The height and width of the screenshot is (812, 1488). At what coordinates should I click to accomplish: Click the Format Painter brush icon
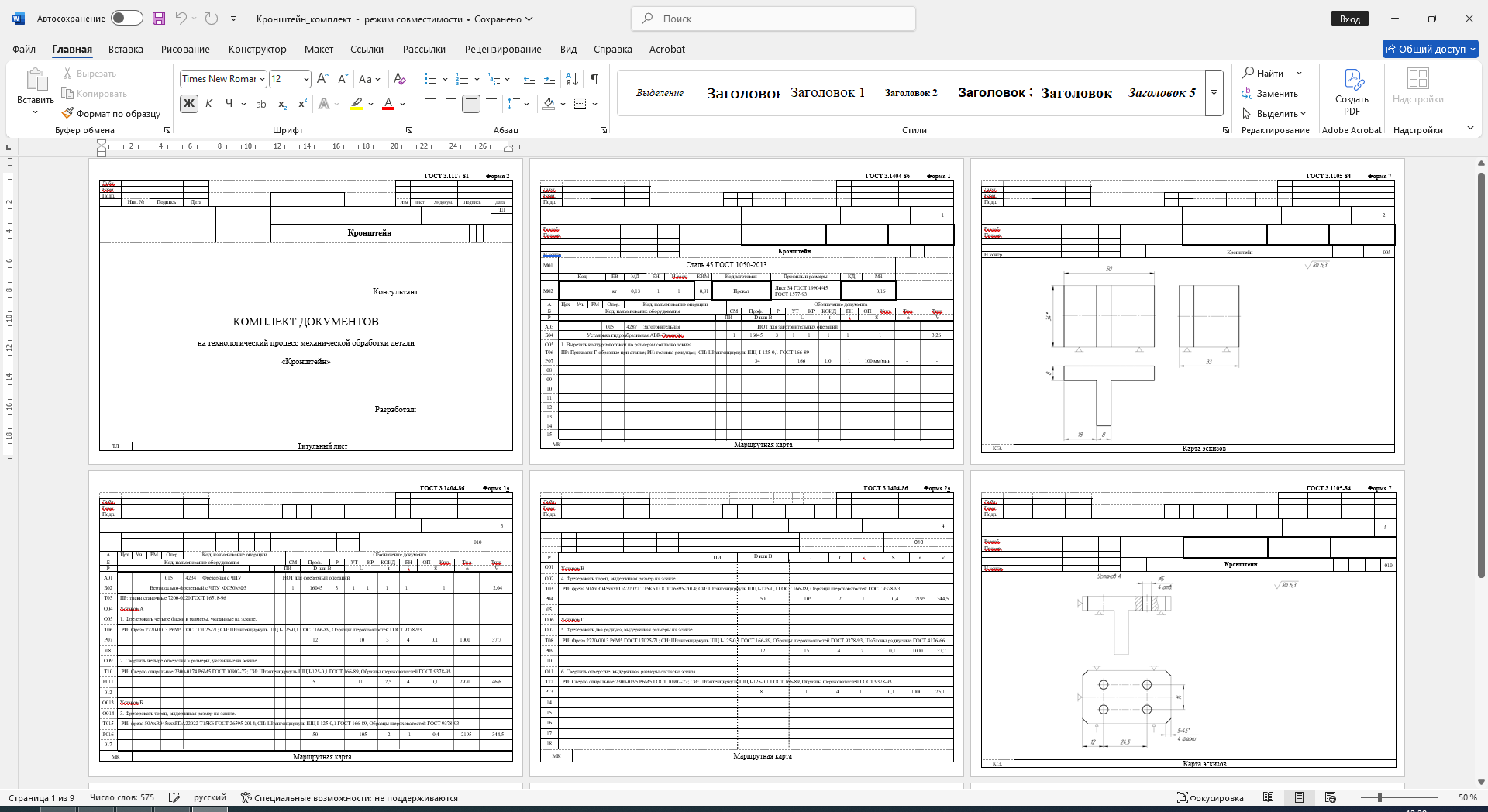coord(68,113)
